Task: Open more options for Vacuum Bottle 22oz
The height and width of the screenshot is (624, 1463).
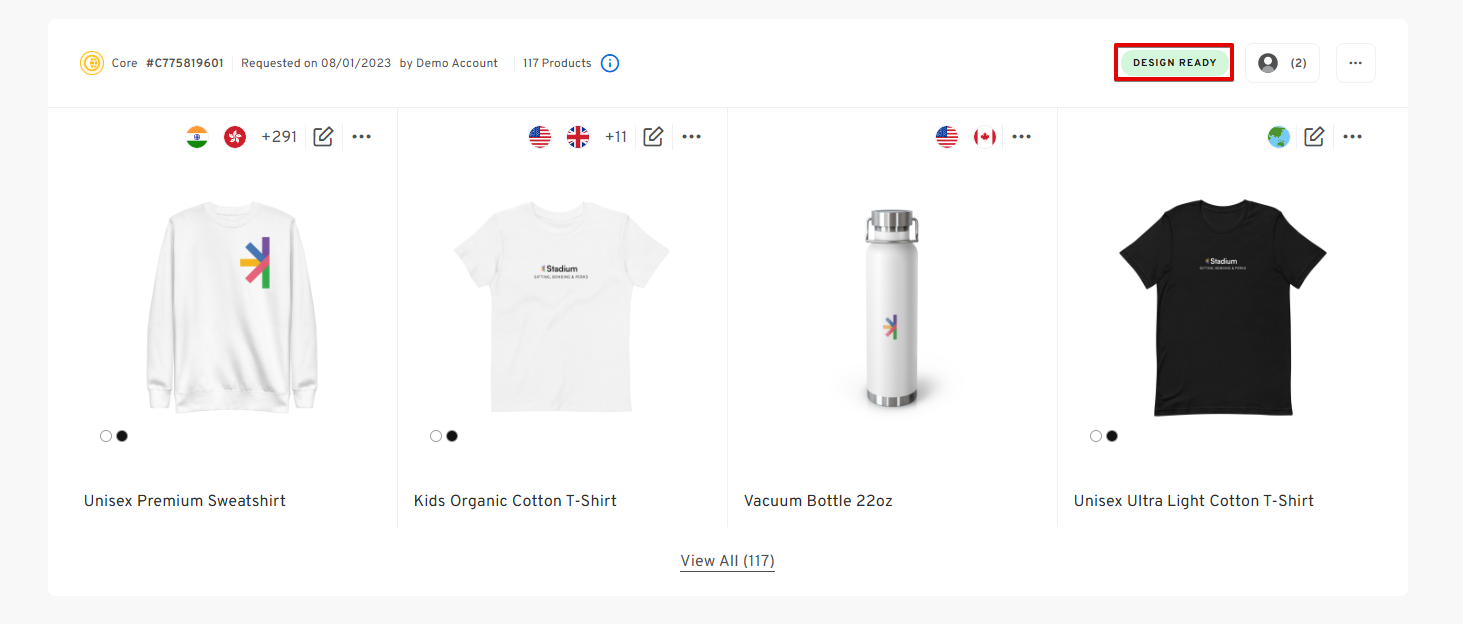Action: (x=1021, y=137)
